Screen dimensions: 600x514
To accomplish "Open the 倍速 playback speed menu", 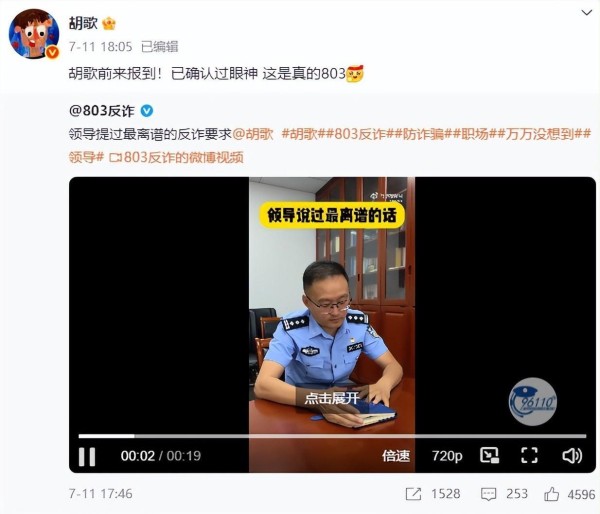I will click(396, 456).
